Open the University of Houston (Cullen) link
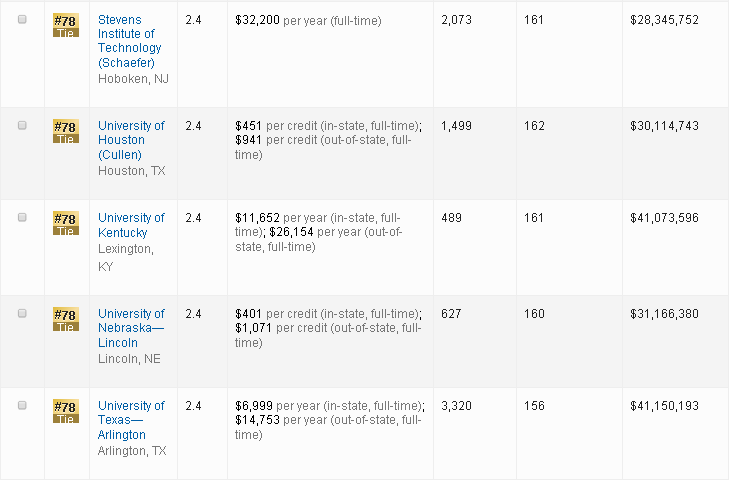This screenshot has width=732, height=480. 131,140
